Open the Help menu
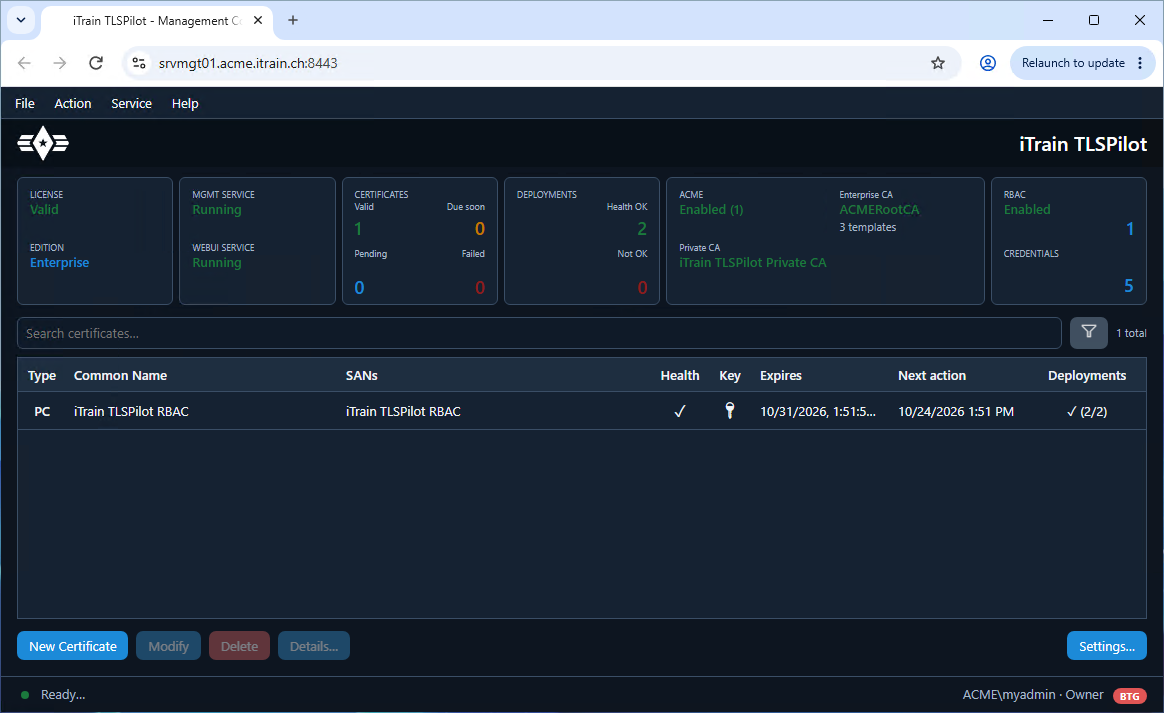Screen dimensions: 1164x713 click(x=185, y=103)
